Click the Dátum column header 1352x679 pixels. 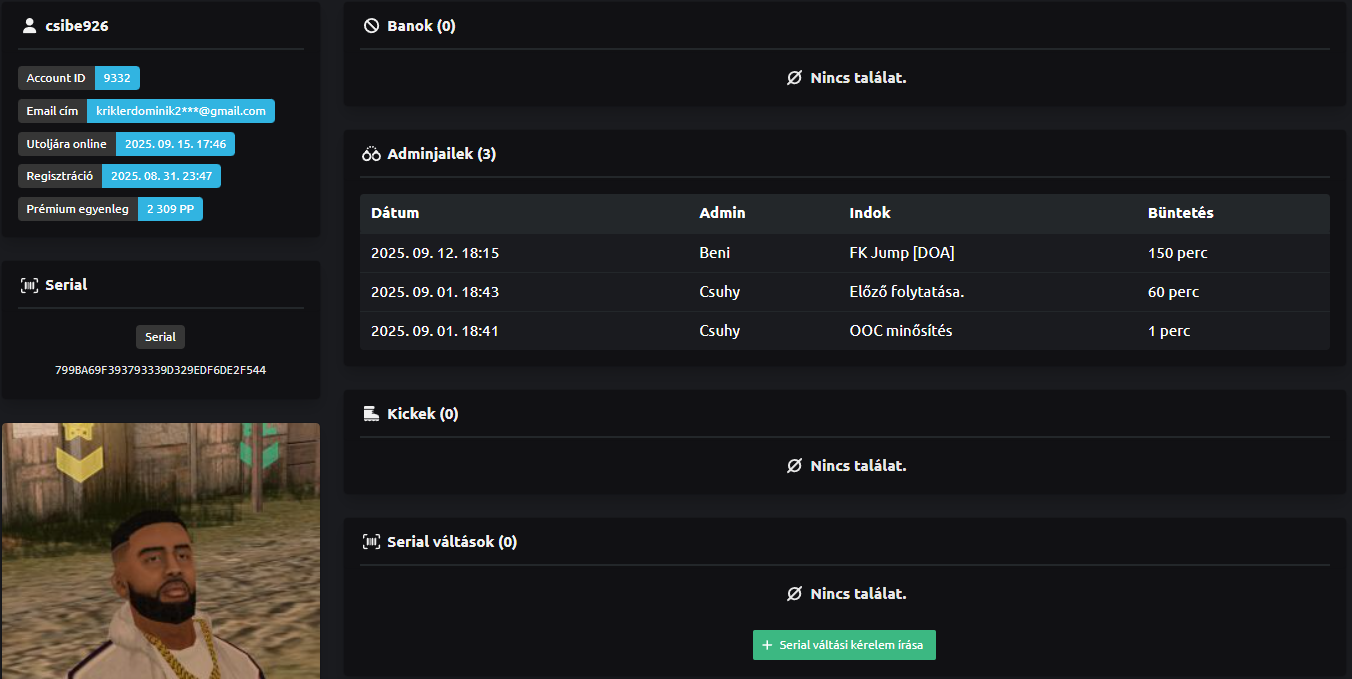click(395, 213)
